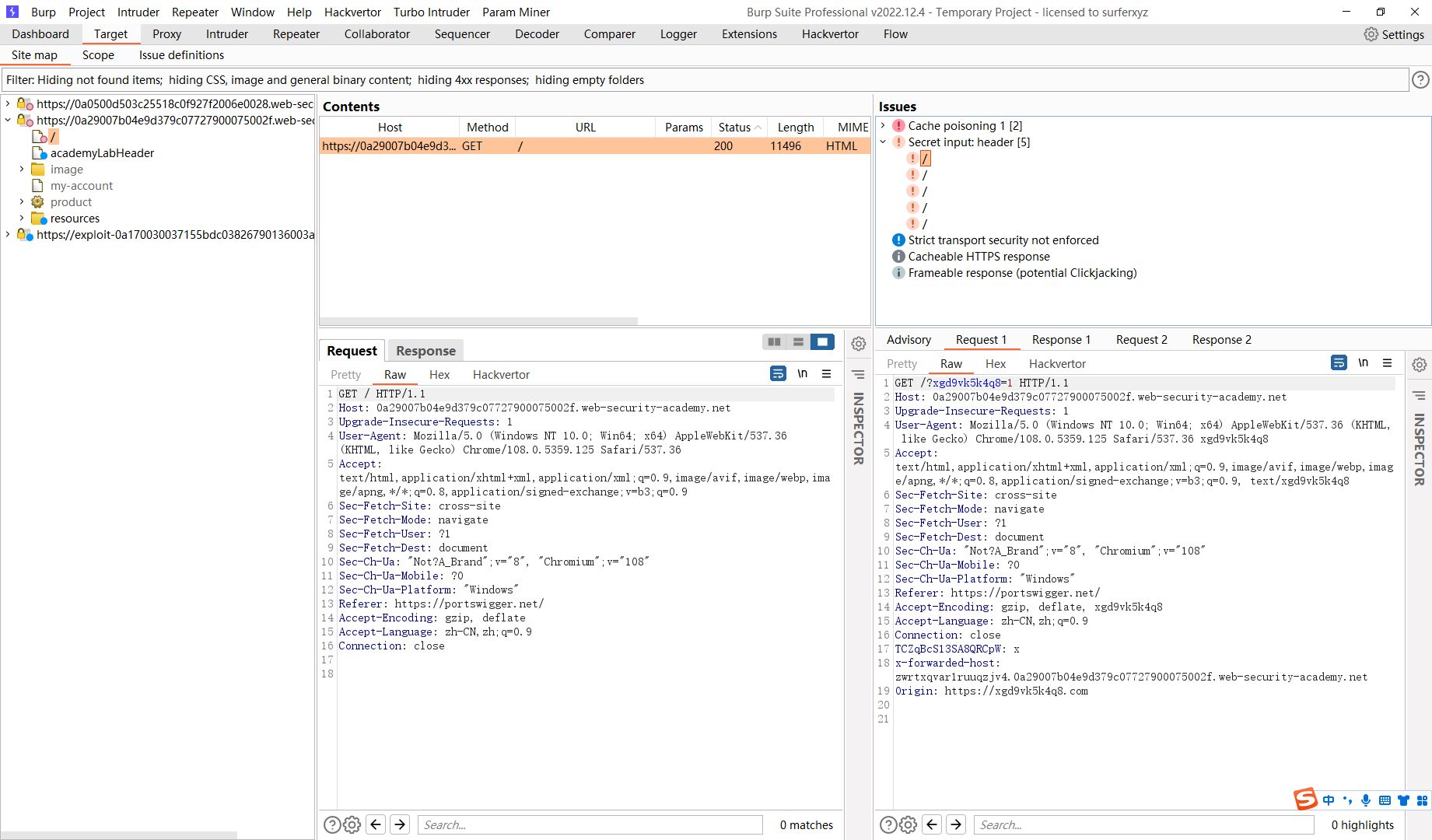Click the Cache poisoning issue severity icon

click(x=898, y=126)
